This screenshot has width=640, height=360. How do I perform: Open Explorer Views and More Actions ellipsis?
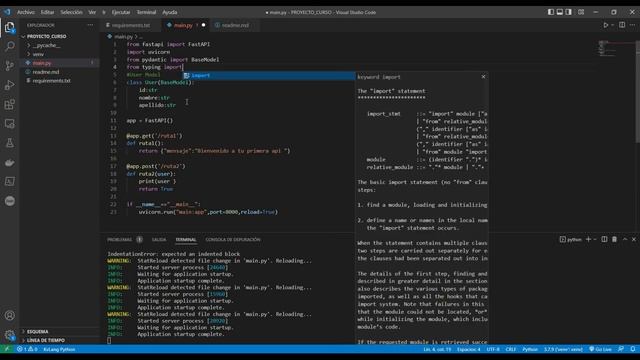tap(90, 25)
